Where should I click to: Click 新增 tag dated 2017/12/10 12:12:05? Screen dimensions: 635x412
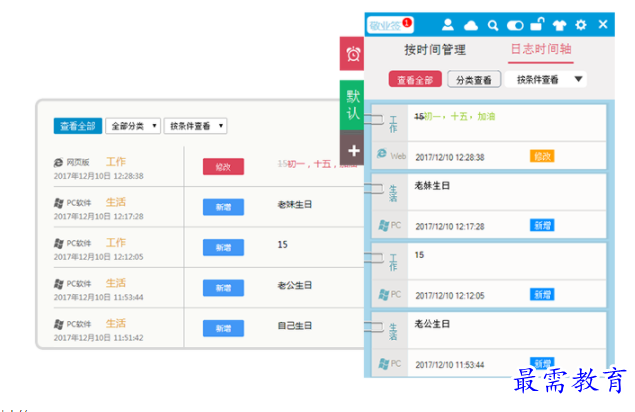click(542, 295)
